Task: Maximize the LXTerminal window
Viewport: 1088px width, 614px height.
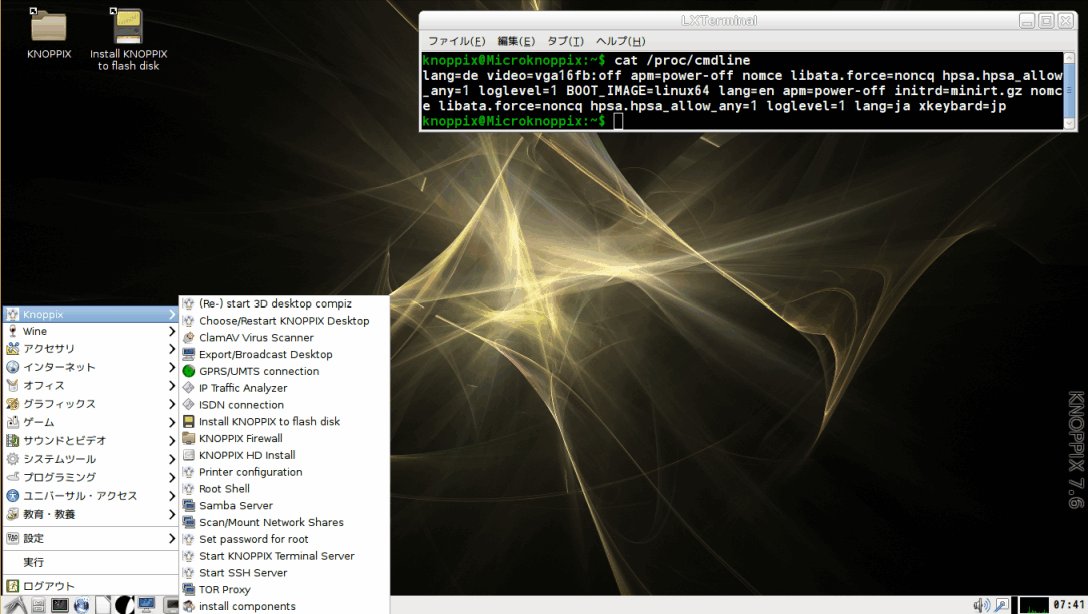Action: 1046,21
